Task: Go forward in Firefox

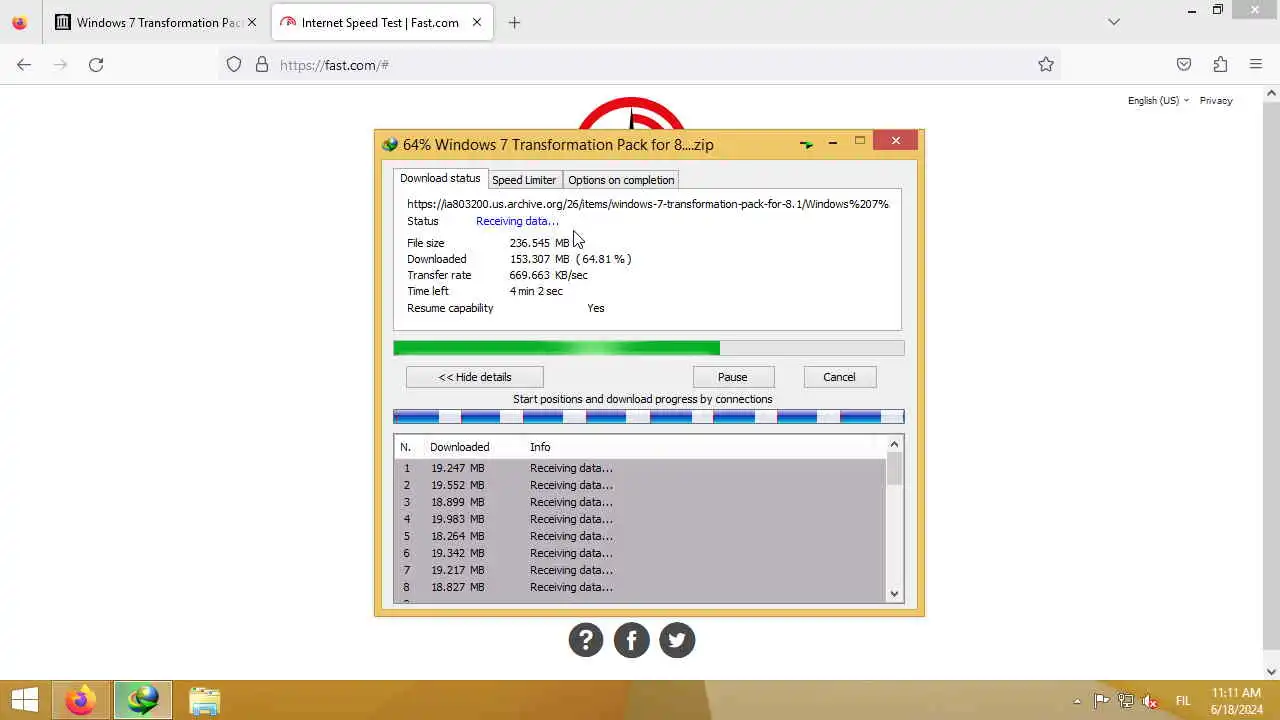Action: tap(60, 64)
